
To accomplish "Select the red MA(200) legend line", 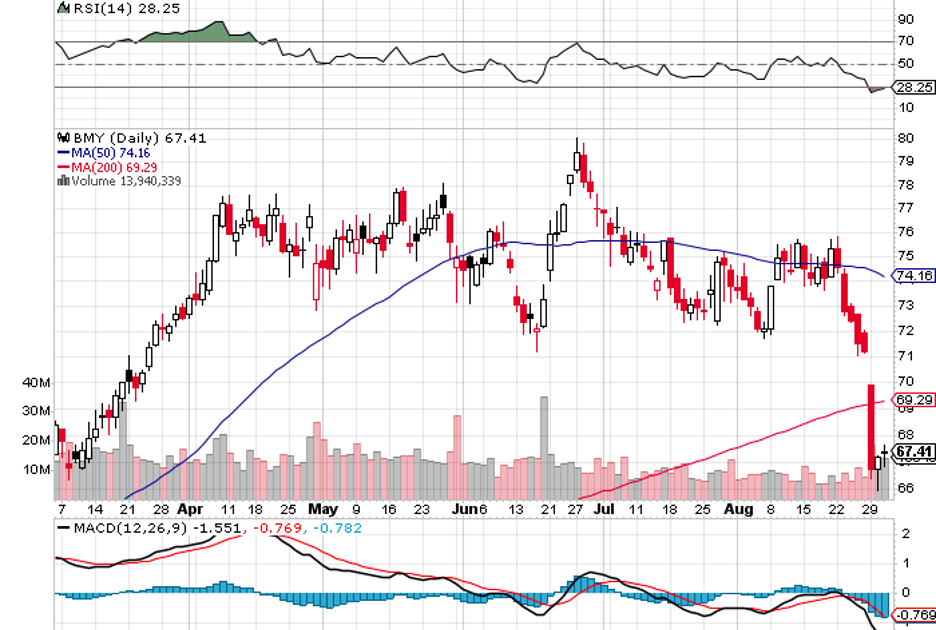I will click(64, 167).
